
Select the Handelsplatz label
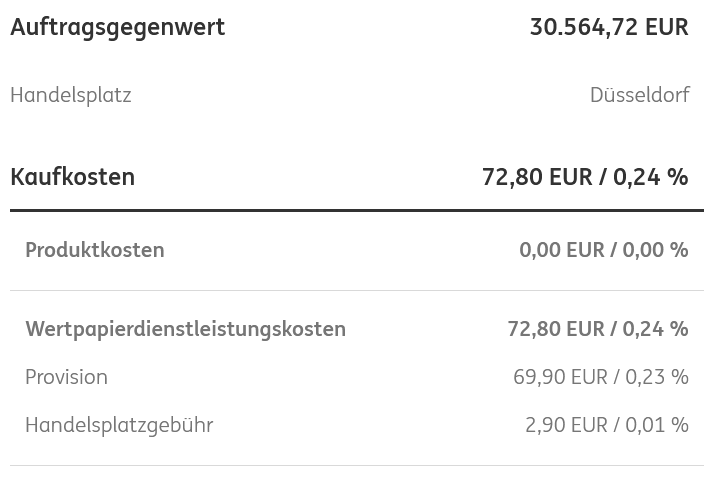tap(70, 95)
